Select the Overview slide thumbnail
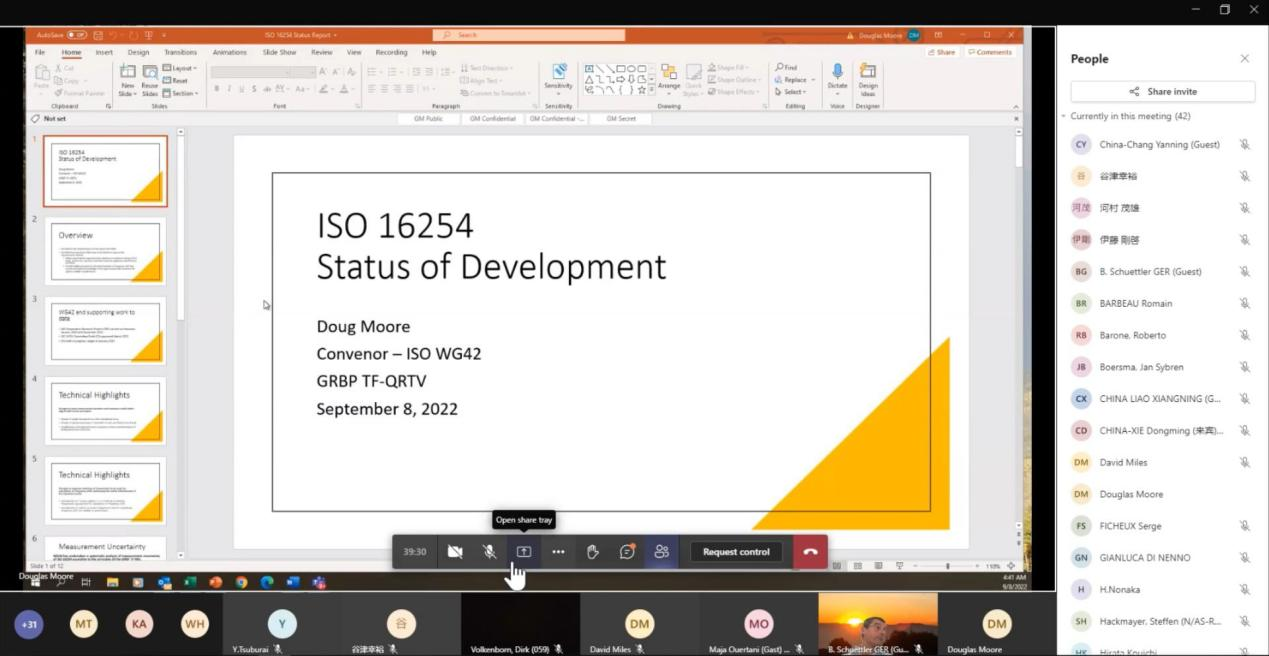Screen dimensions: 1269x656 pos(105,251)
